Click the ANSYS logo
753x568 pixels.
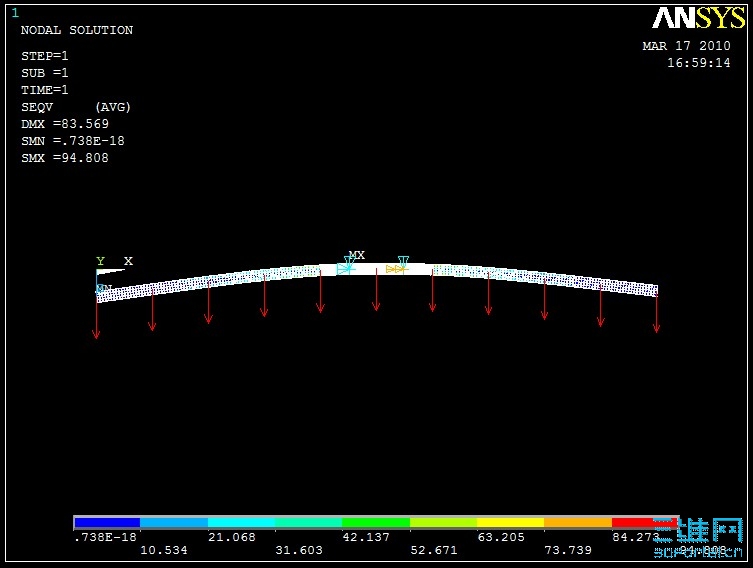coord(697,18)
